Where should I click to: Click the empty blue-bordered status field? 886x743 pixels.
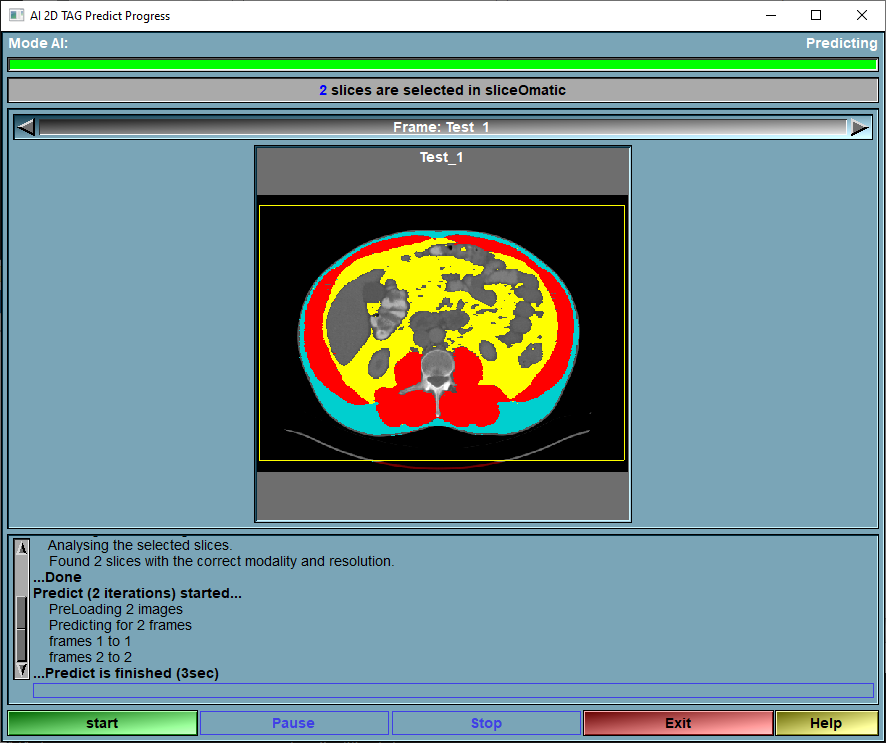[453, 690]
